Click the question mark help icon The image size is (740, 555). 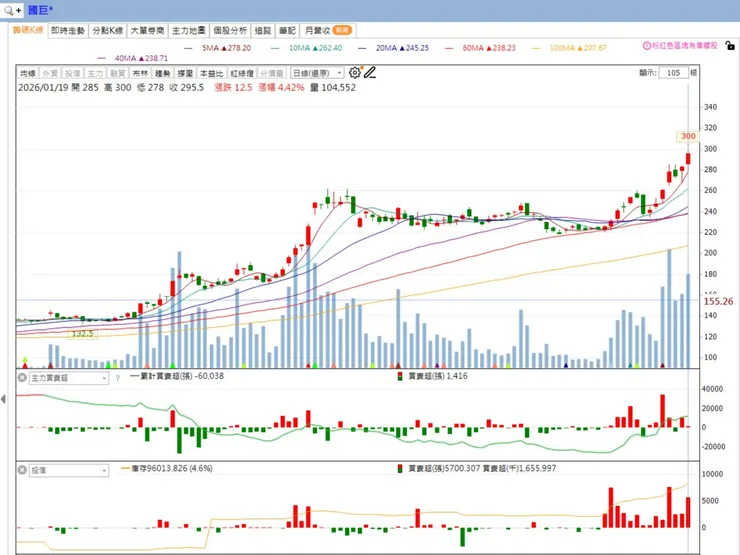pos(118,378)
